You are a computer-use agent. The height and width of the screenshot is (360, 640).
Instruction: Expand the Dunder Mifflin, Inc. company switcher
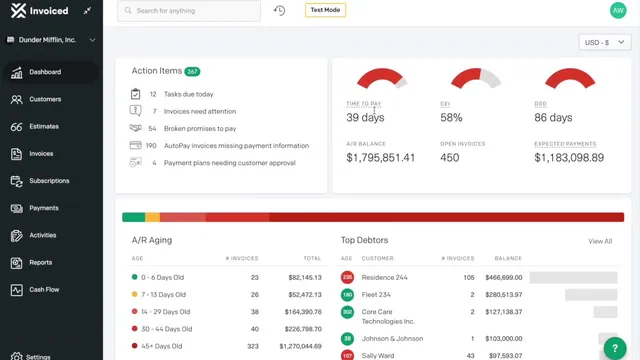point(51,40)
